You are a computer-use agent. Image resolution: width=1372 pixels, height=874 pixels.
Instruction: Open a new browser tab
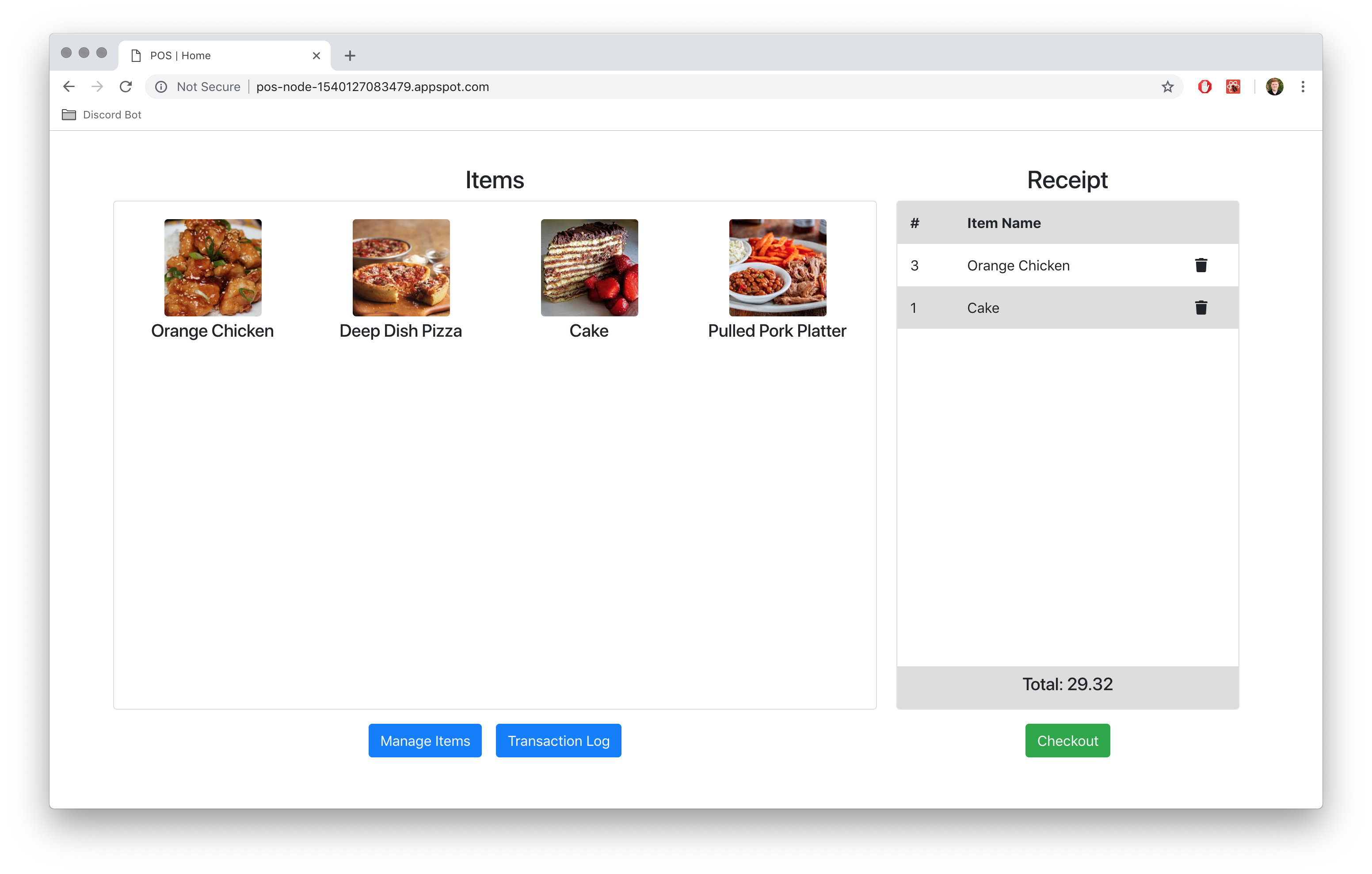point(350,55)
